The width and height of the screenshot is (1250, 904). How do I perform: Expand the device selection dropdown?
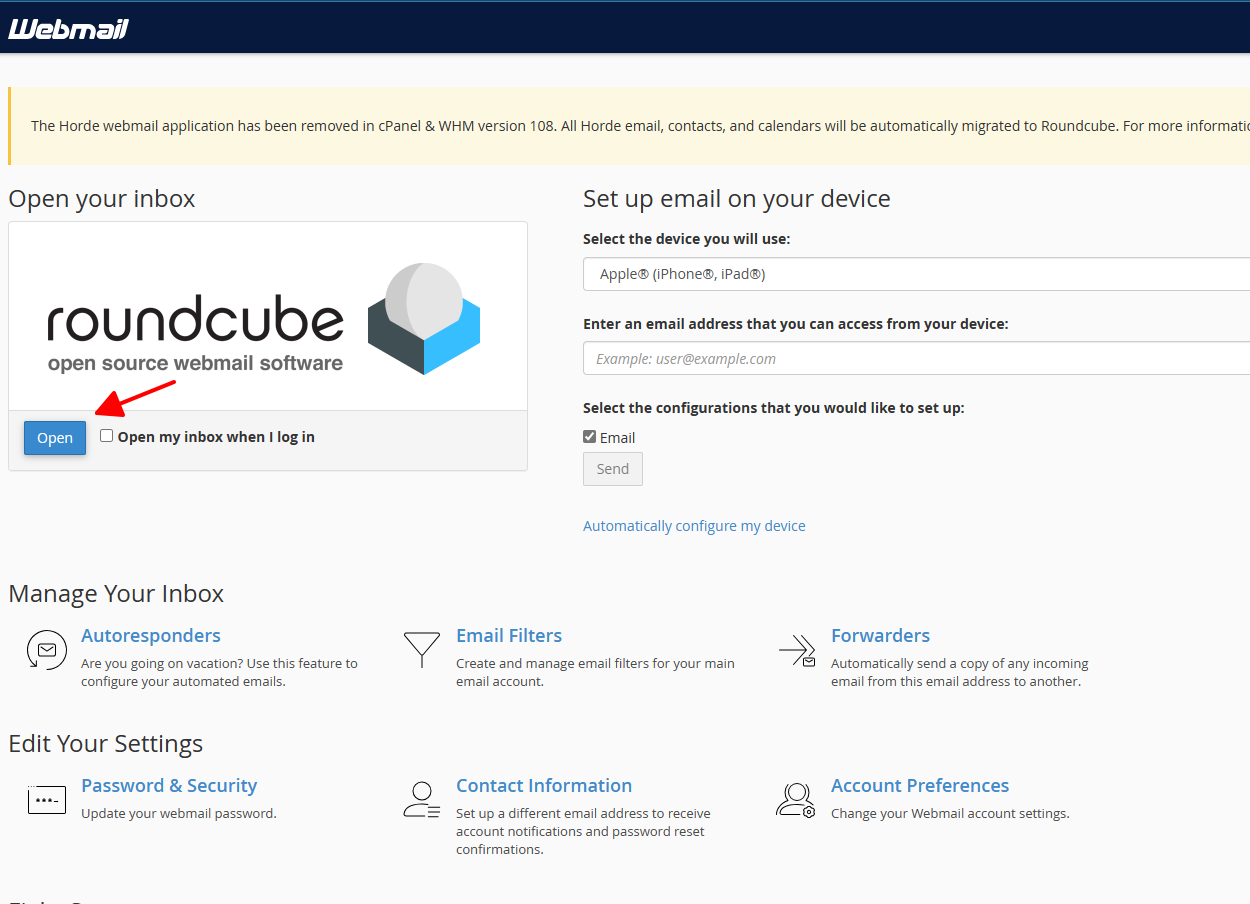(916, 274)
